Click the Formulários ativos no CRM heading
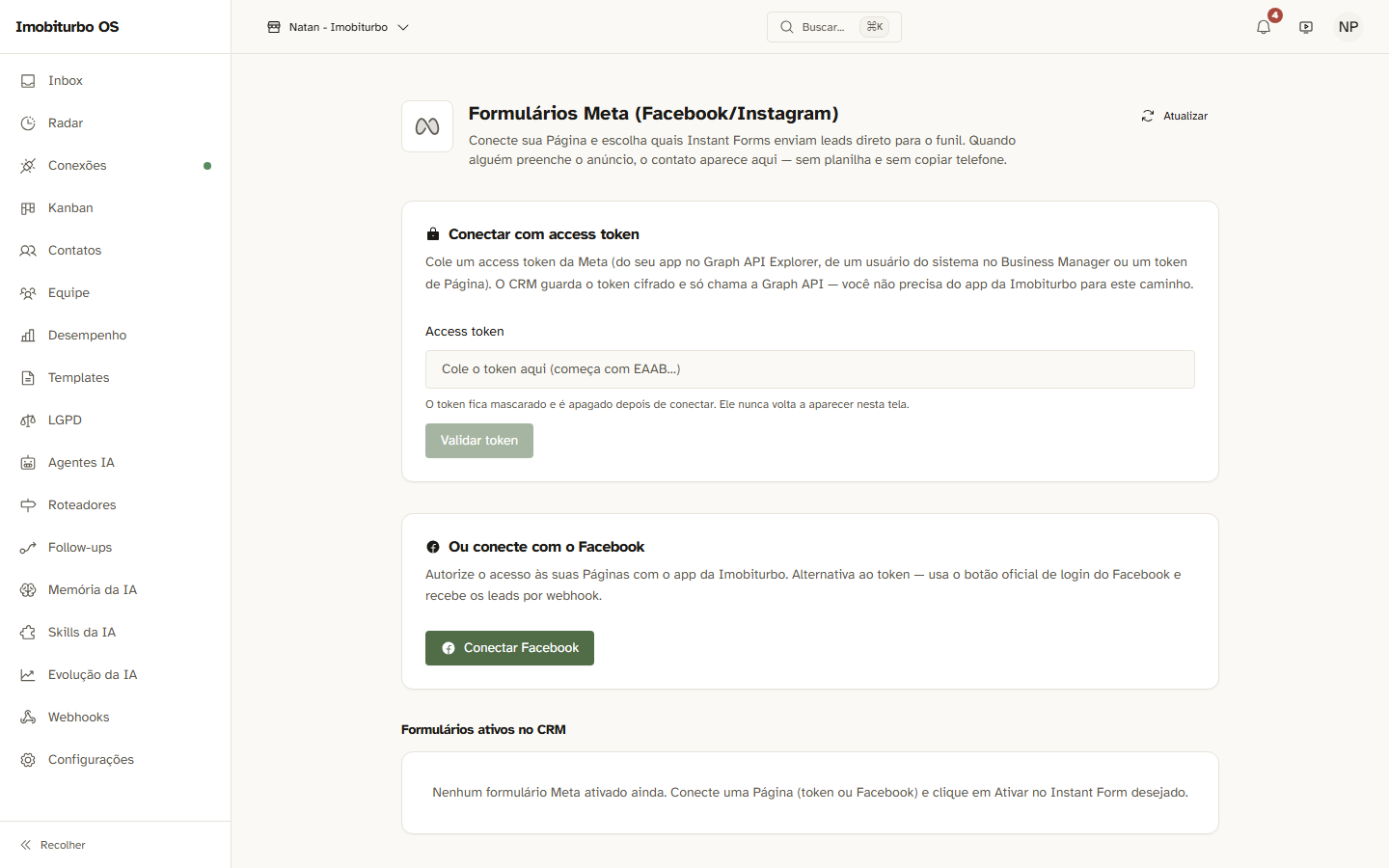 click(483, 730)
